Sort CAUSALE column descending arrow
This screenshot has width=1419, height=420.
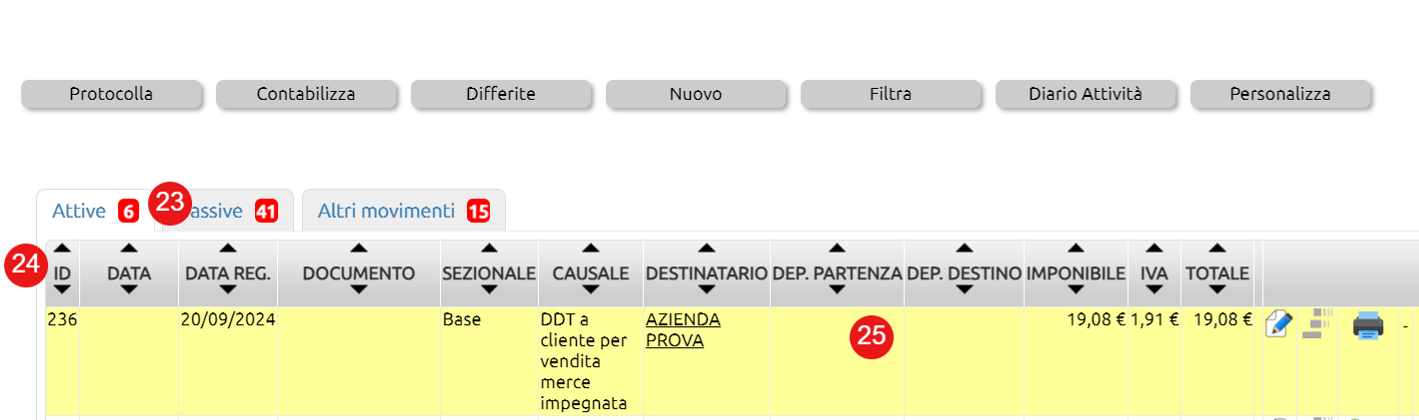click(590, 290)
